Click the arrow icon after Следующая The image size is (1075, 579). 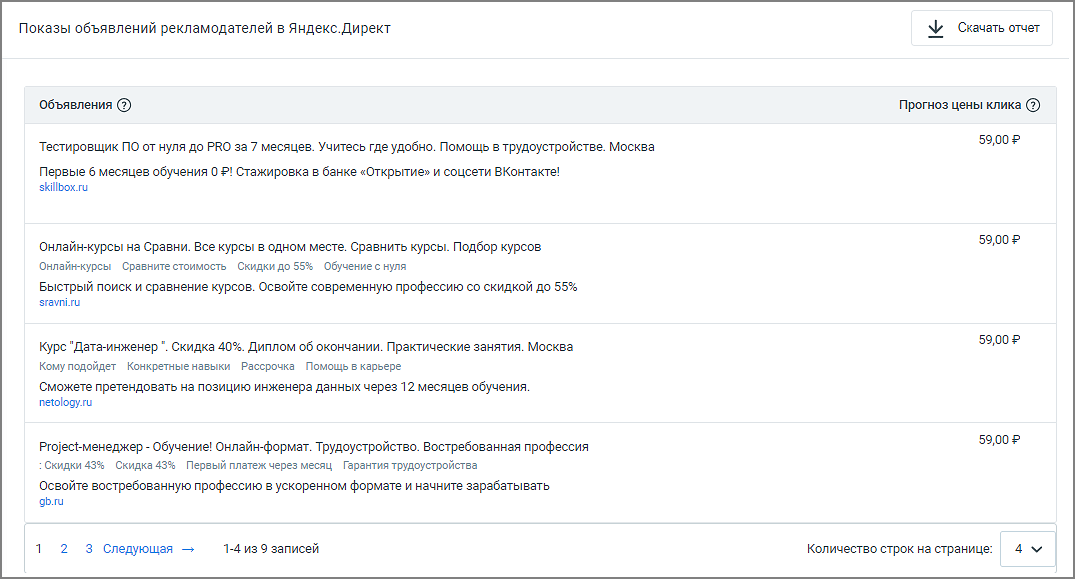pyautogui.click(x=189, y=550)
